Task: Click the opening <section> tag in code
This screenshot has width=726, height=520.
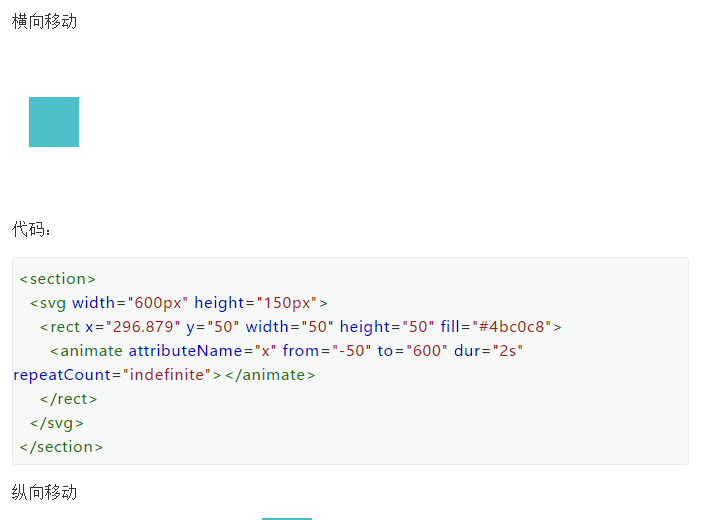Action: pyautogui.click(x=57, y=279)
